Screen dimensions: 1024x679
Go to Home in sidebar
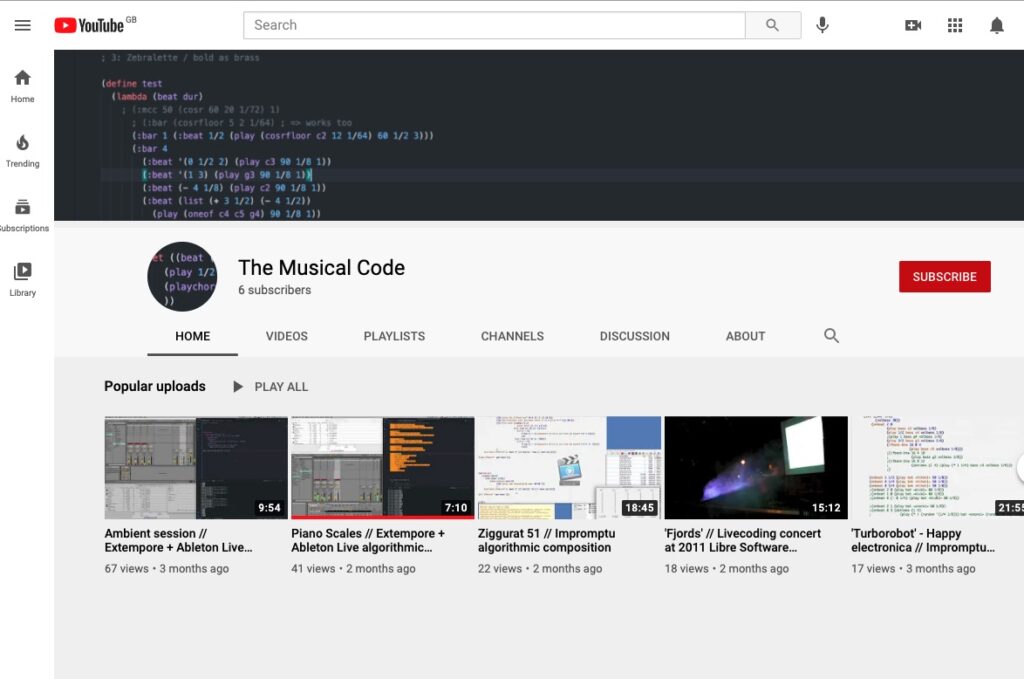pos(22,86)
